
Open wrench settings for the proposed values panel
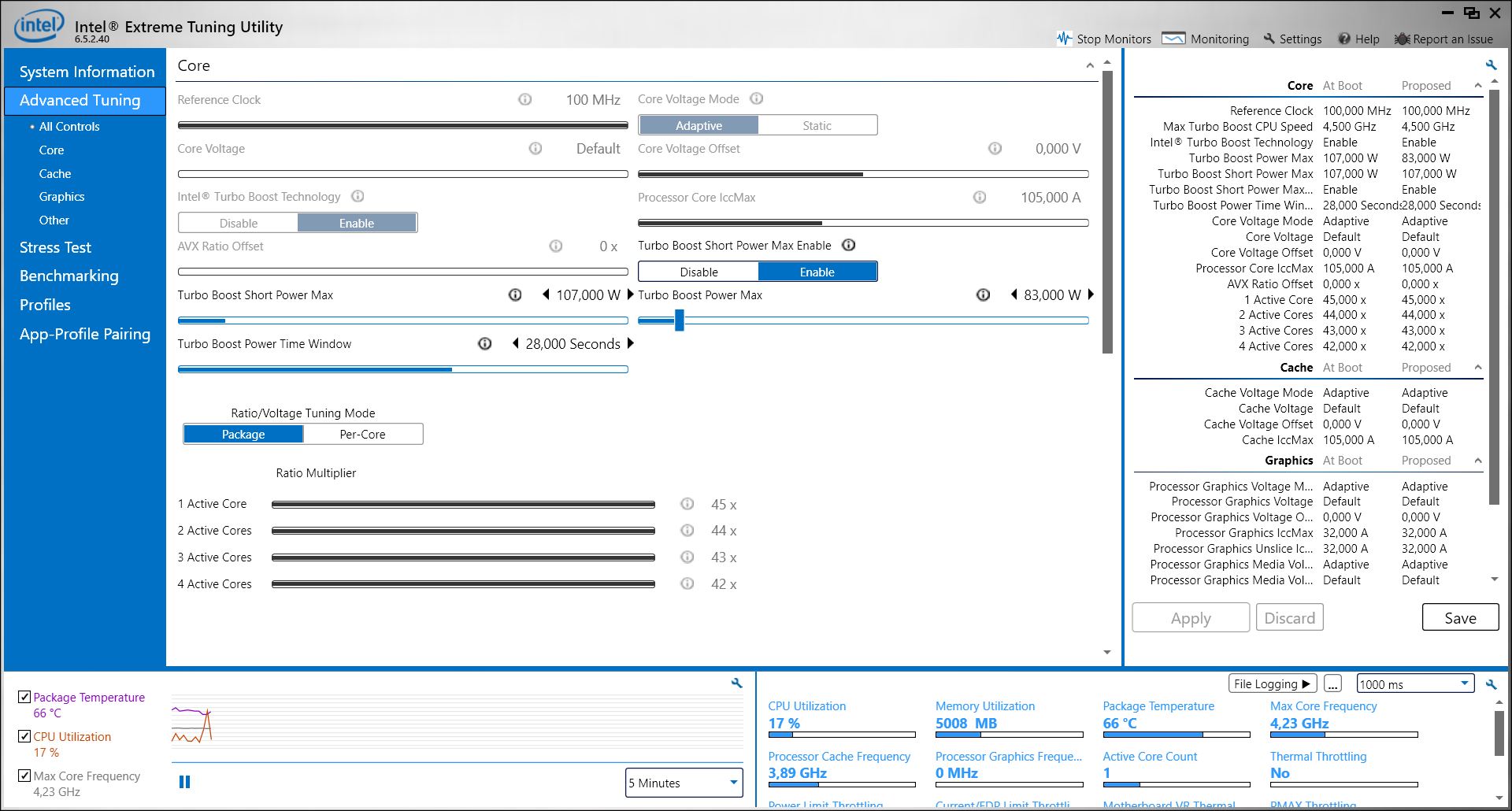[x=1491, y=65]
